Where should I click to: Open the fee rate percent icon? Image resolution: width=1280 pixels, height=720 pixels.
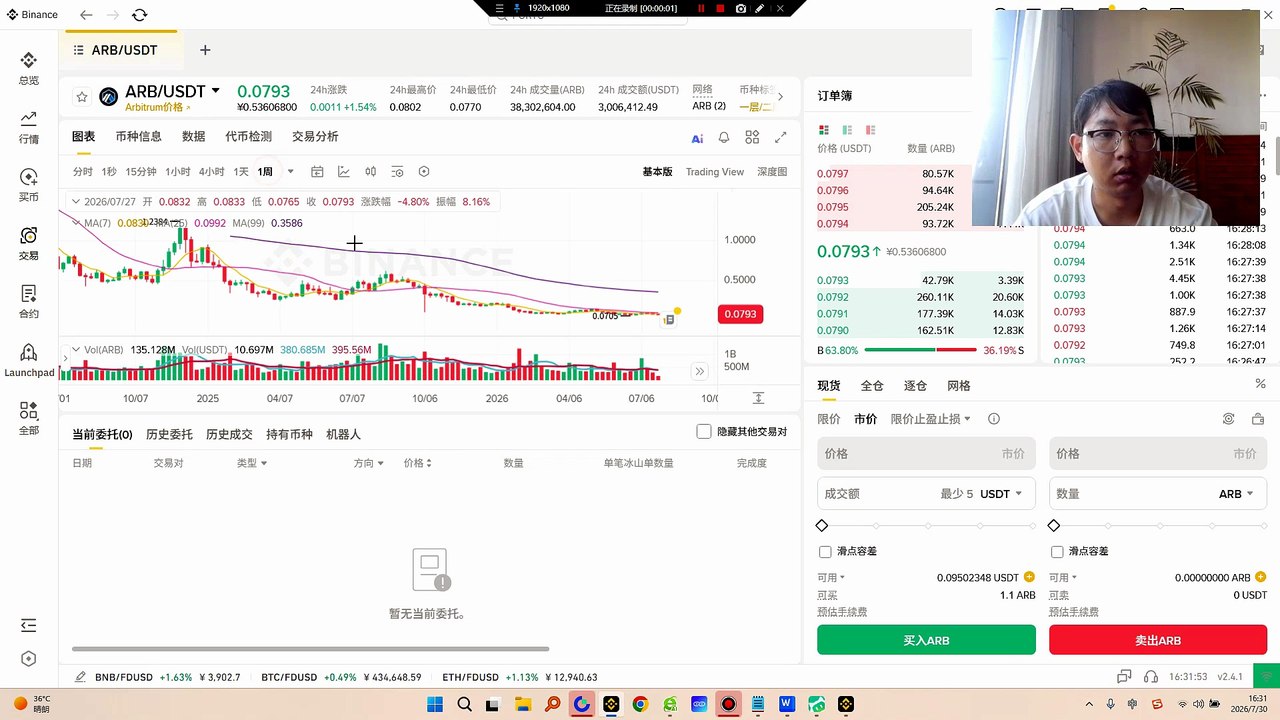pyautogui.click(x=1260, y=384)
